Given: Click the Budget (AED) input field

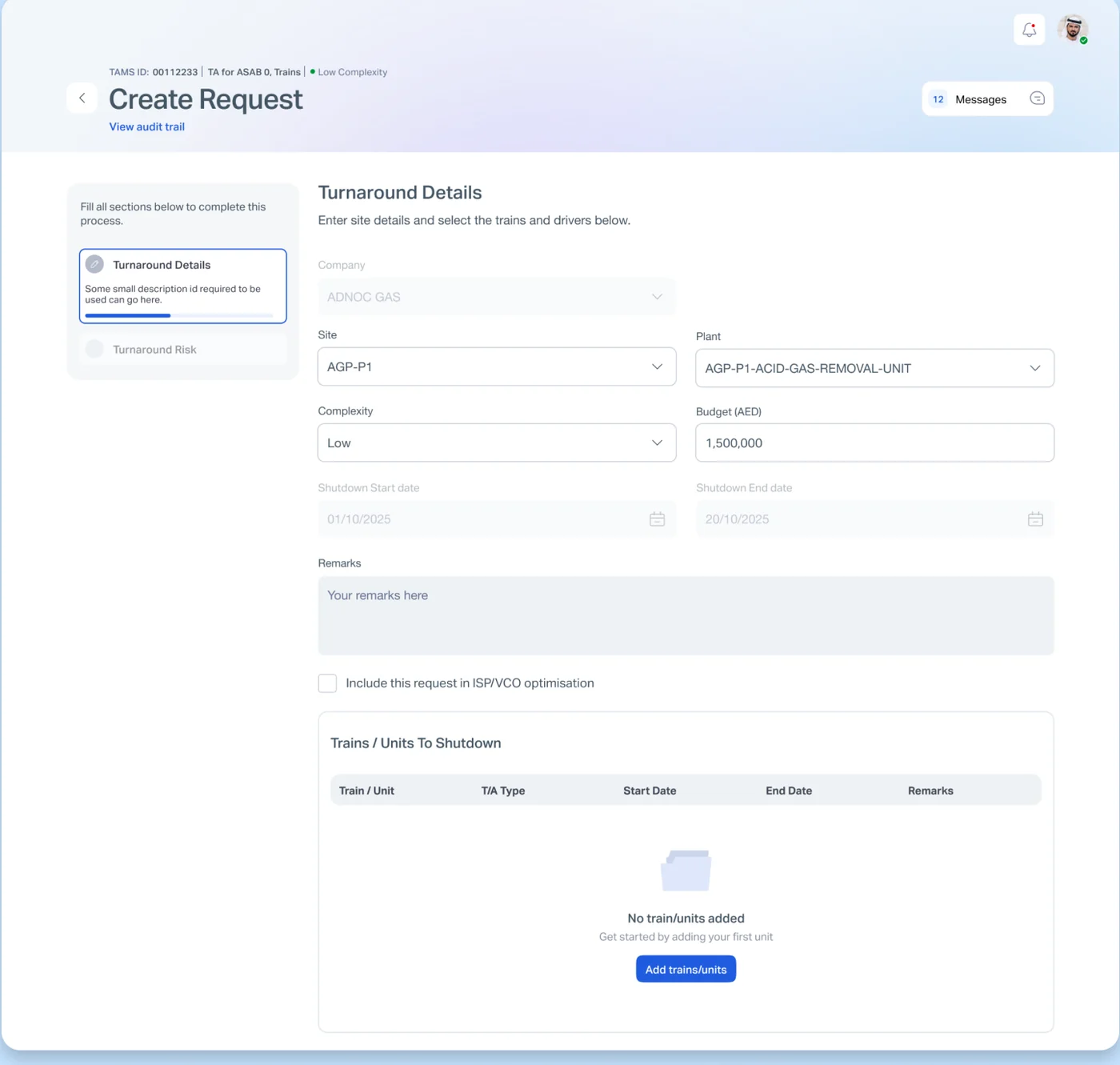Looking at the screenshot, I should [x=874, y=442].
